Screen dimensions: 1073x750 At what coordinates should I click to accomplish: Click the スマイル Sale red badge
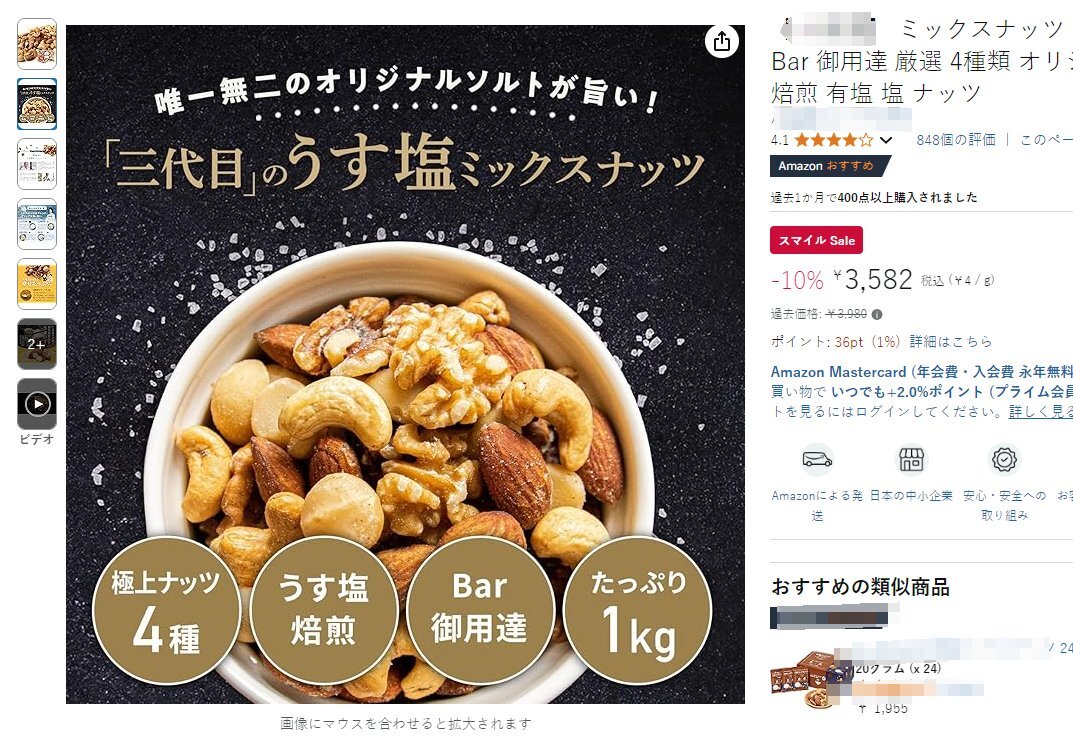click(816, 240)
